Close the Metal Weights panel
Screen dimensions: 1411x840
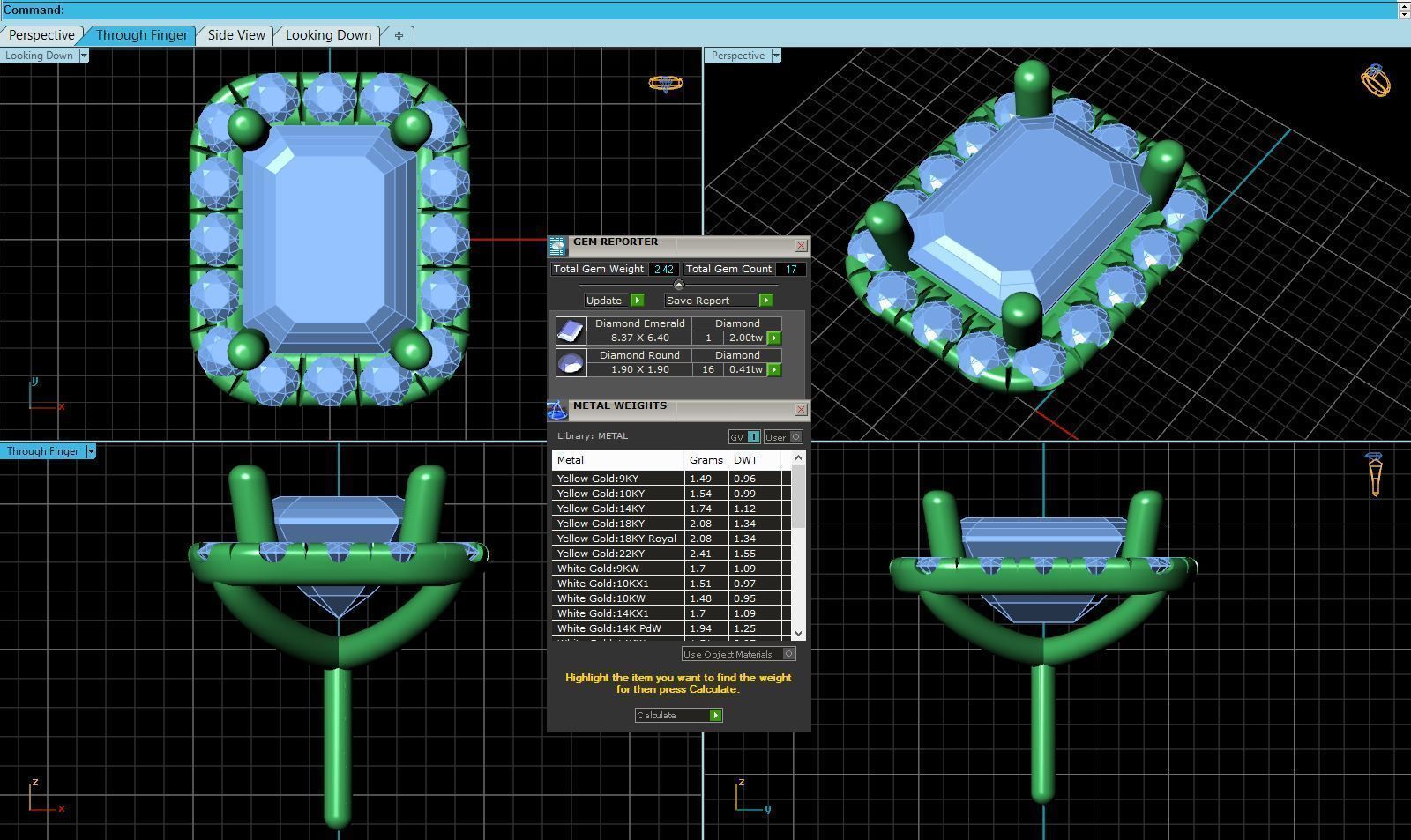[x=801, y=410]
